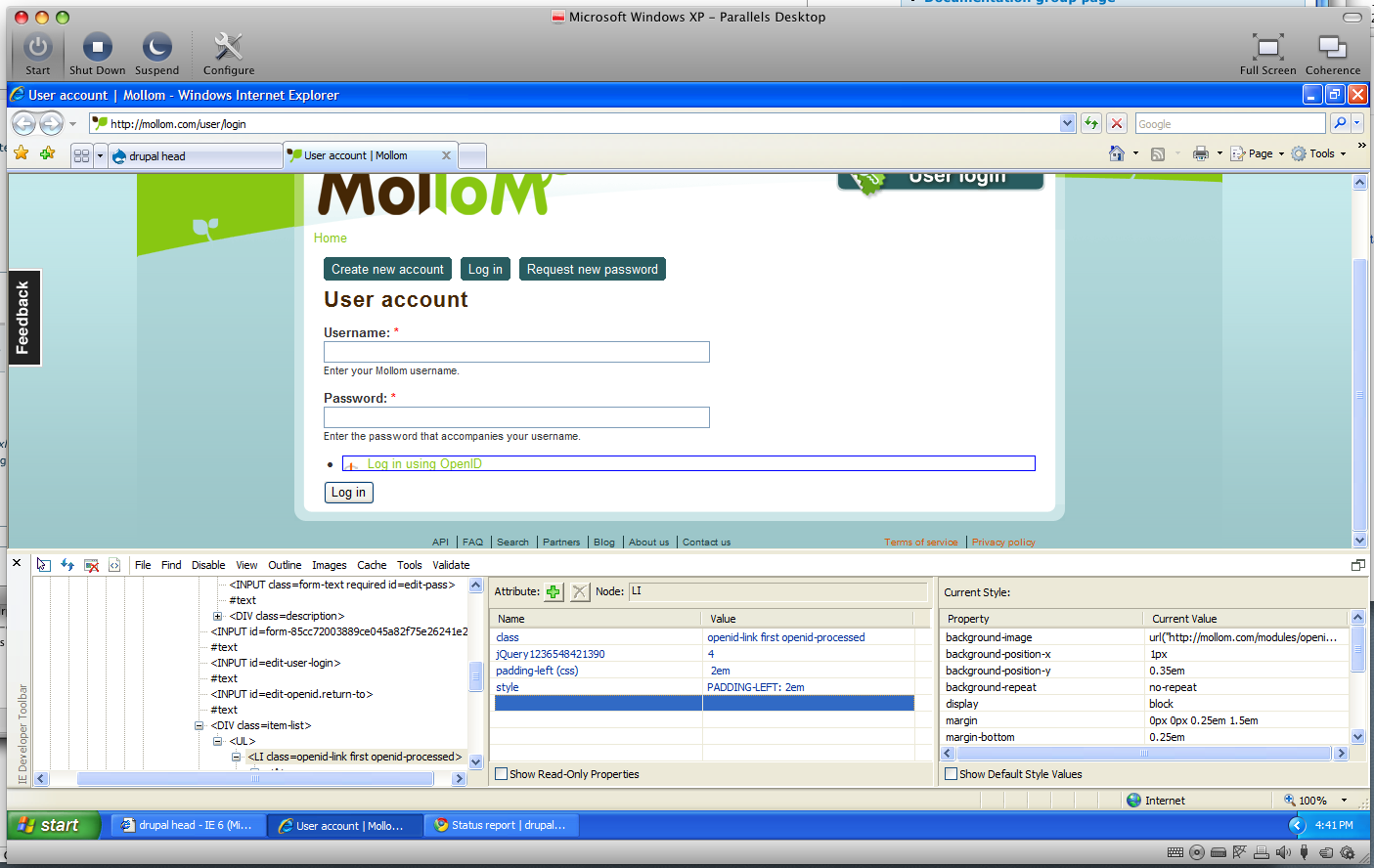
Task: Click the DOM tree horizontal scrollbar
Action: [x=253, y=779]
